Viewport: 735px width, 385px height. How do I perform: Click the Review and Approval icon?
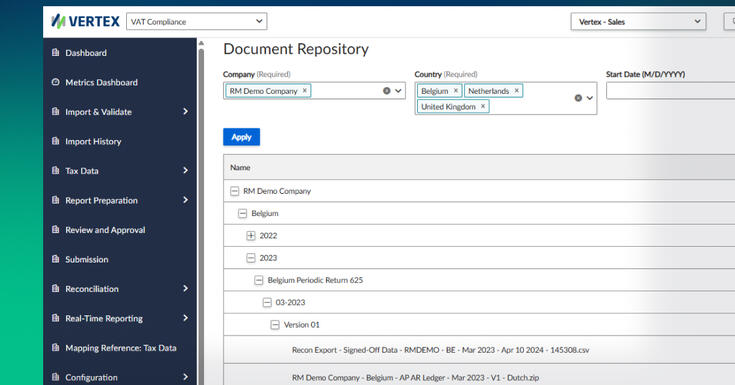56,230
